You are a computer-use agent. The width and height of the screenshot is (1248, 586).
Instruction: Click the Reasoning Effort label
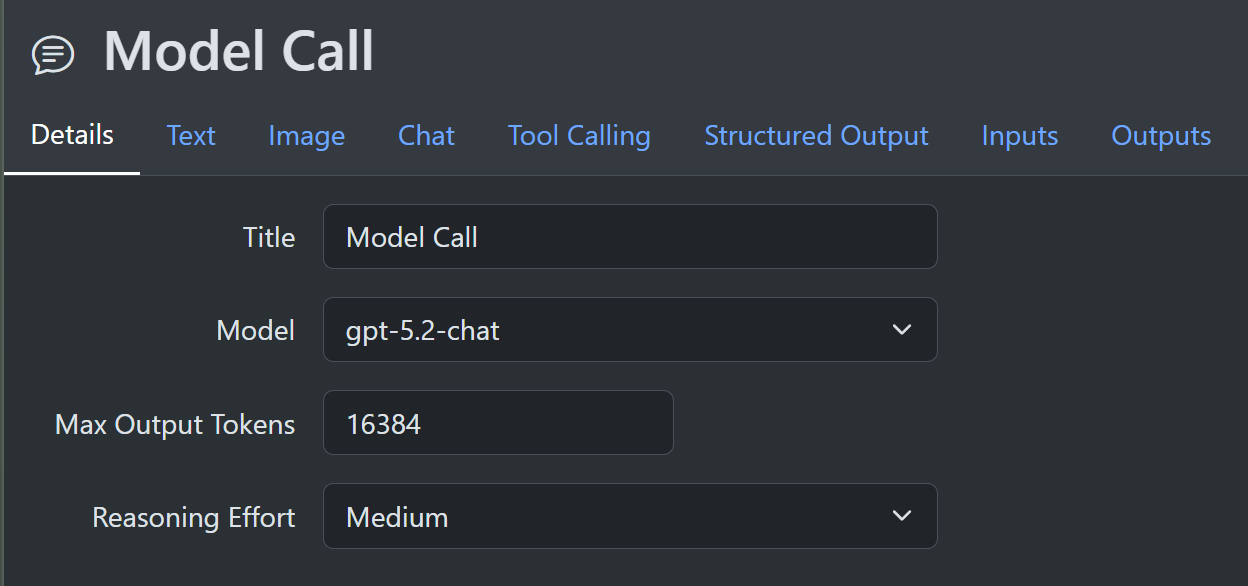click(x=194, y=518)
